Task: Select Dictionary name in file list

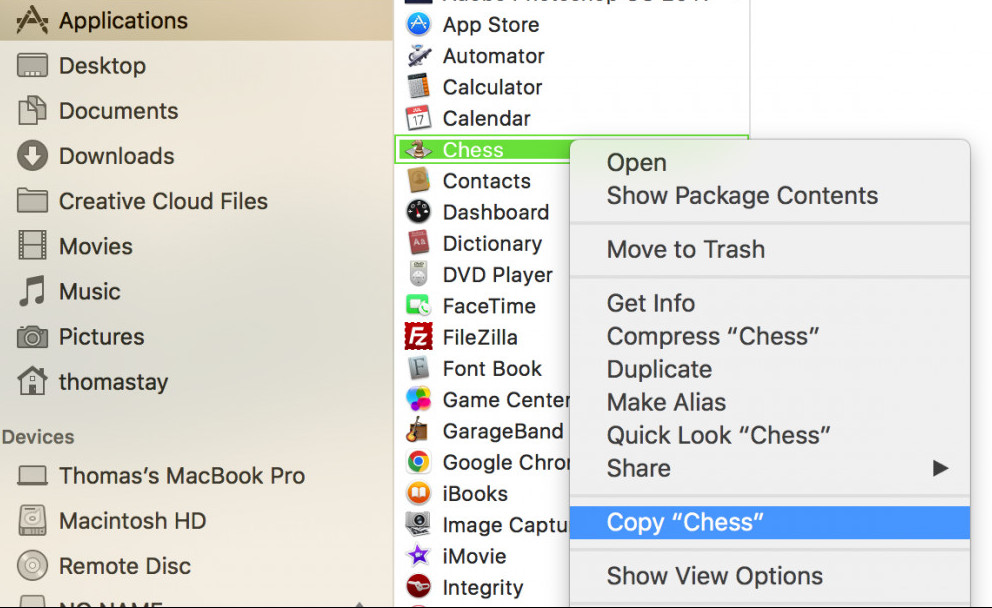Action: (492, 244)
